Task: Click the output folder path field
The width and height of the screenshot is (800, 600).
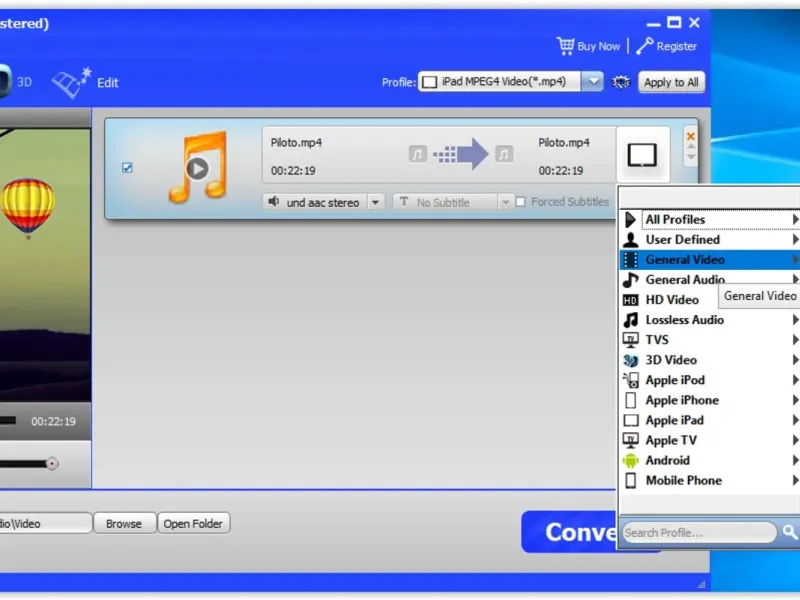Action: [x=45, y=523]
